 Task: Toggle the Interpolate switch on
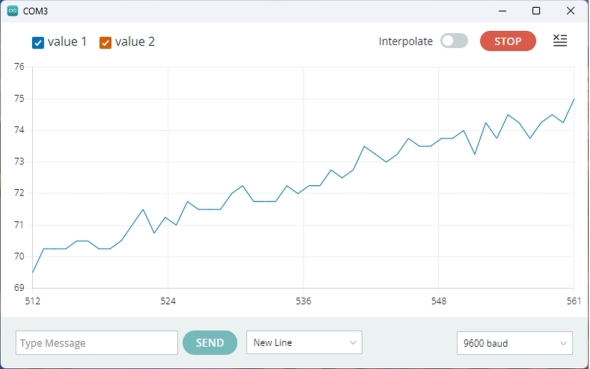pyautogui.click(x=454, y=41)
